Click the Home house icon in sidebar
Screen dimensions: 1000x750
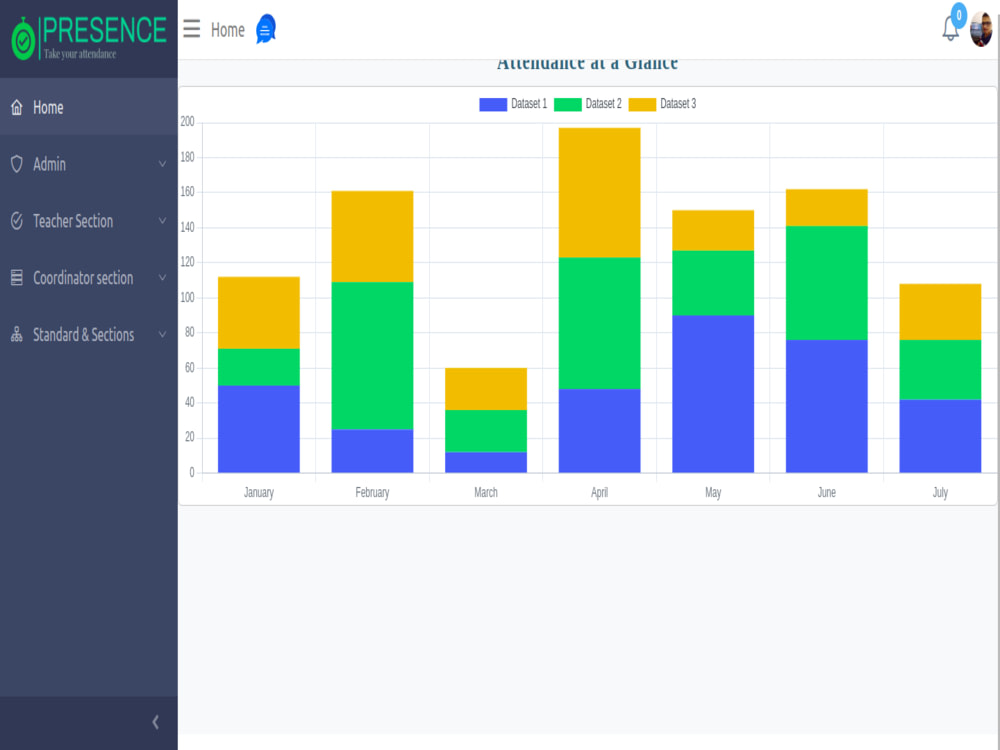[17, 107]
